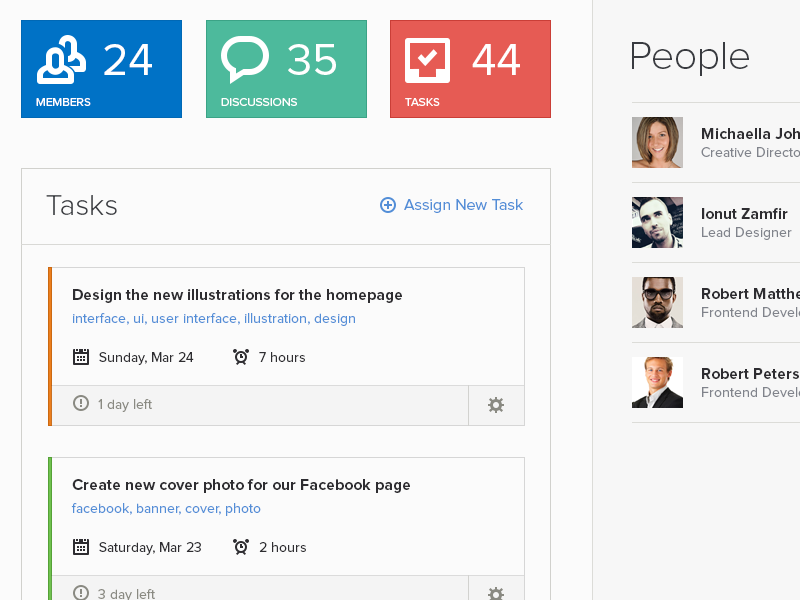Screen dimensions: 800x600
Task: Open the Discussions speech bubble icon
Action: point(245,60)
